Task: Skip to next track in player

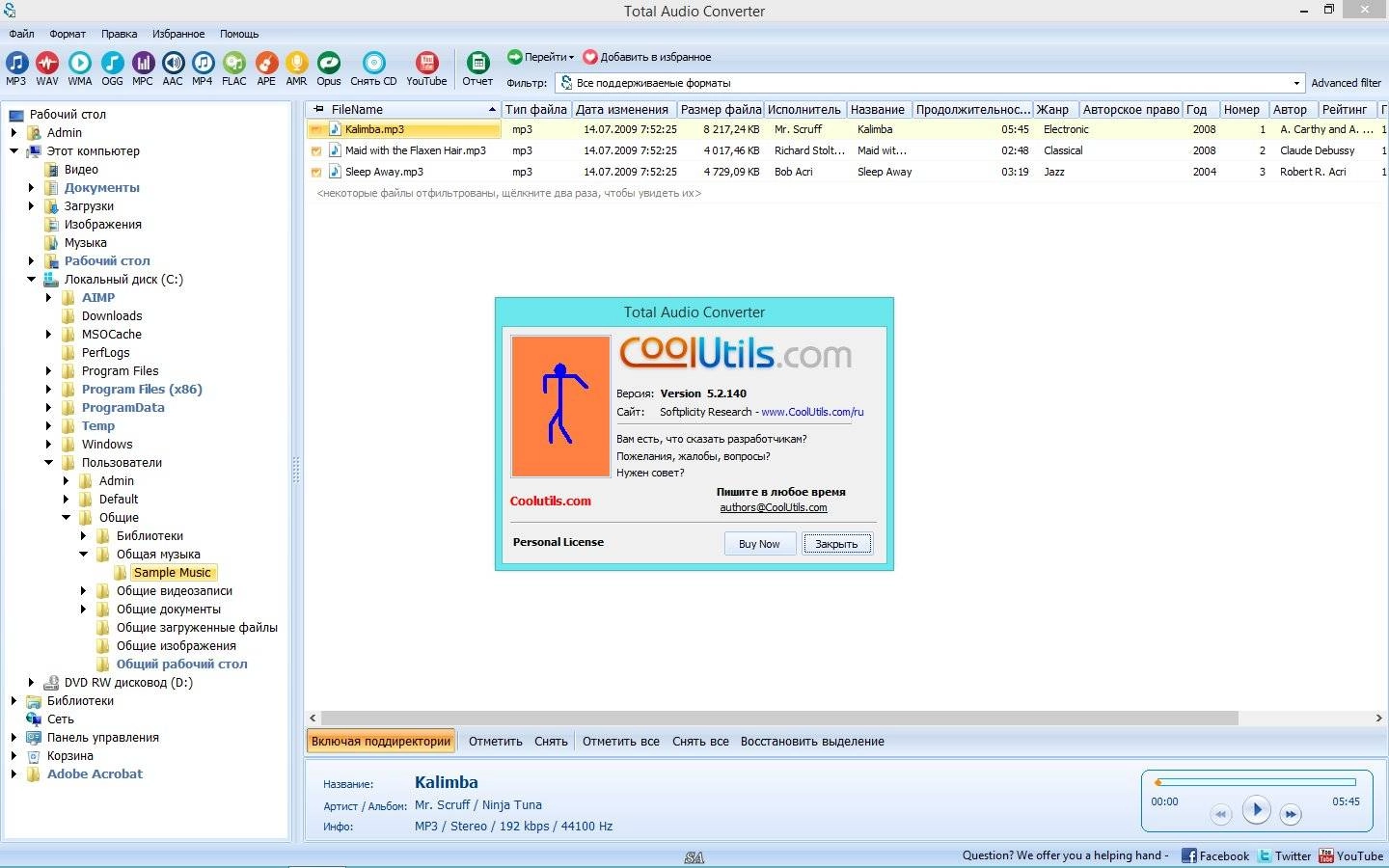Action: (x=1291, y=814)
